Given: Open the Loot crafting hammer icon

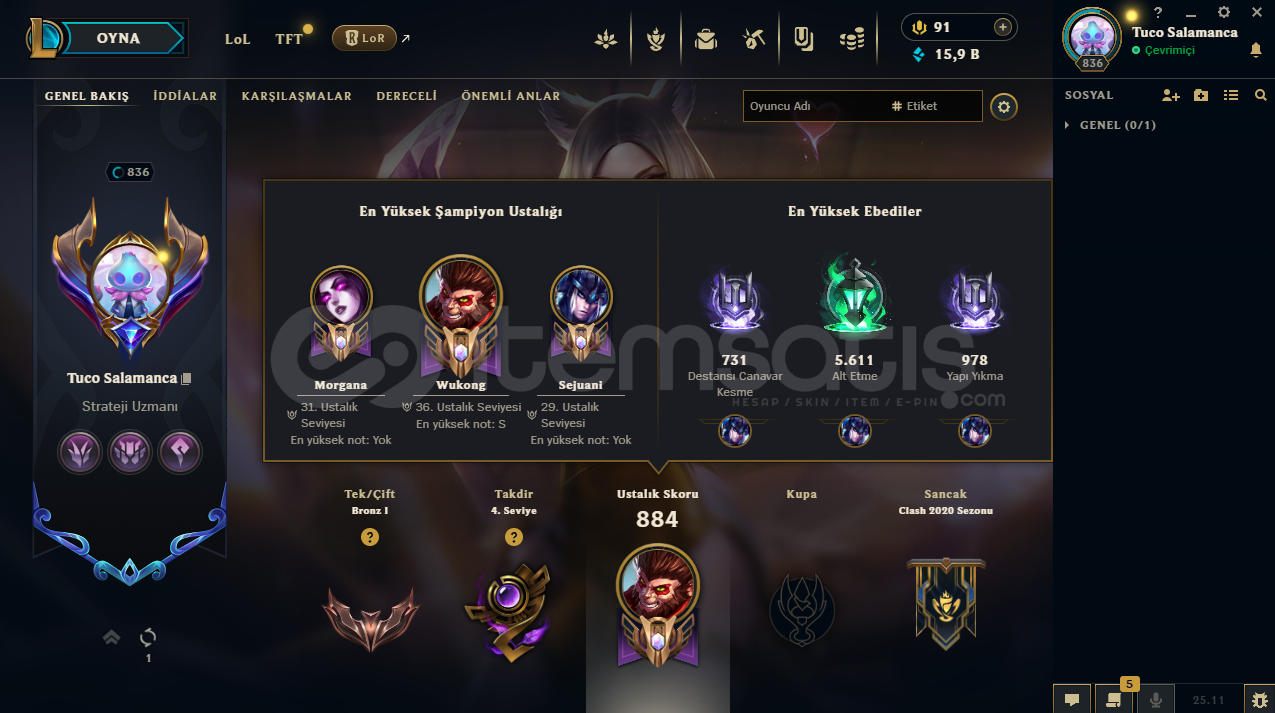Looking at the screenshot, I should [x=754, y=39].
